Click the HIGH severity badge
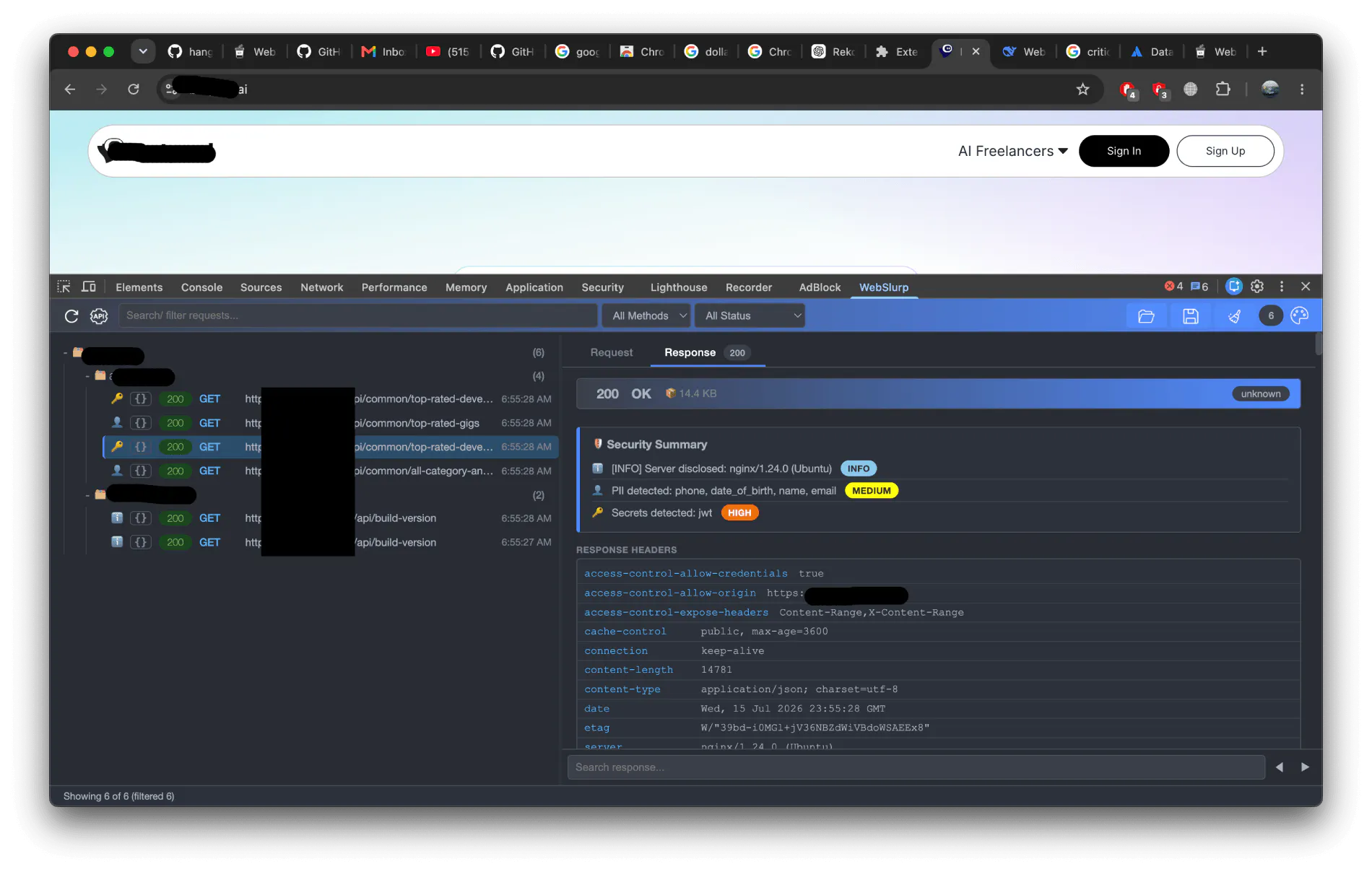The image size is (1372, 872). point(739,513)
